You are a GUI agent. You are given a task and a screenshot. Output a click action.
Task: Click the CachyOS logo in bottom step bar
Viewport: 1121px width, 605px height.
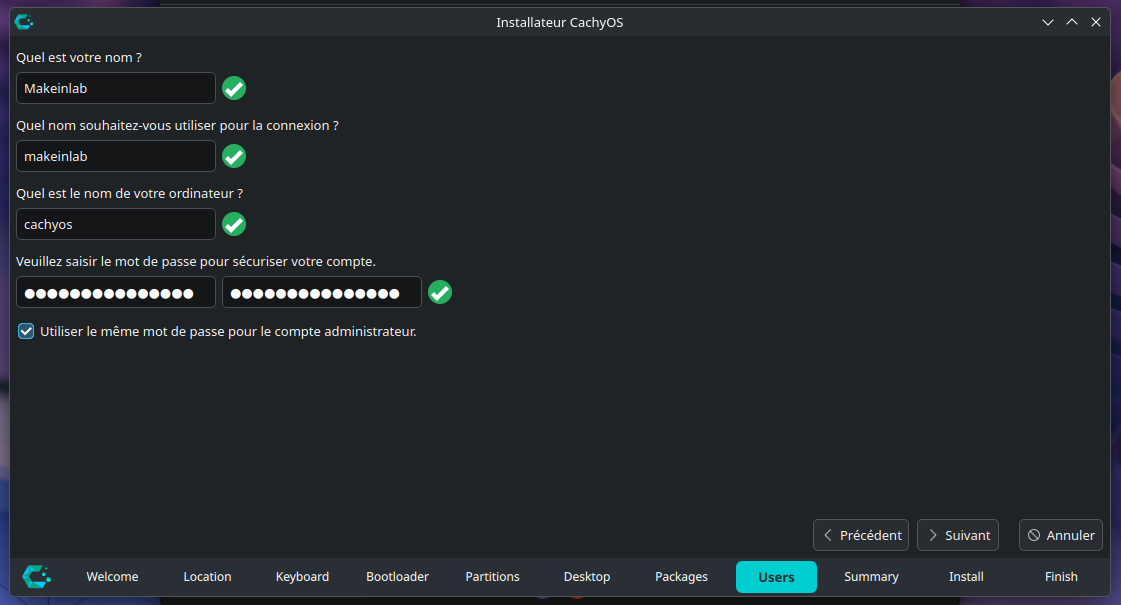pyautogui.click(x=37, y=576)
